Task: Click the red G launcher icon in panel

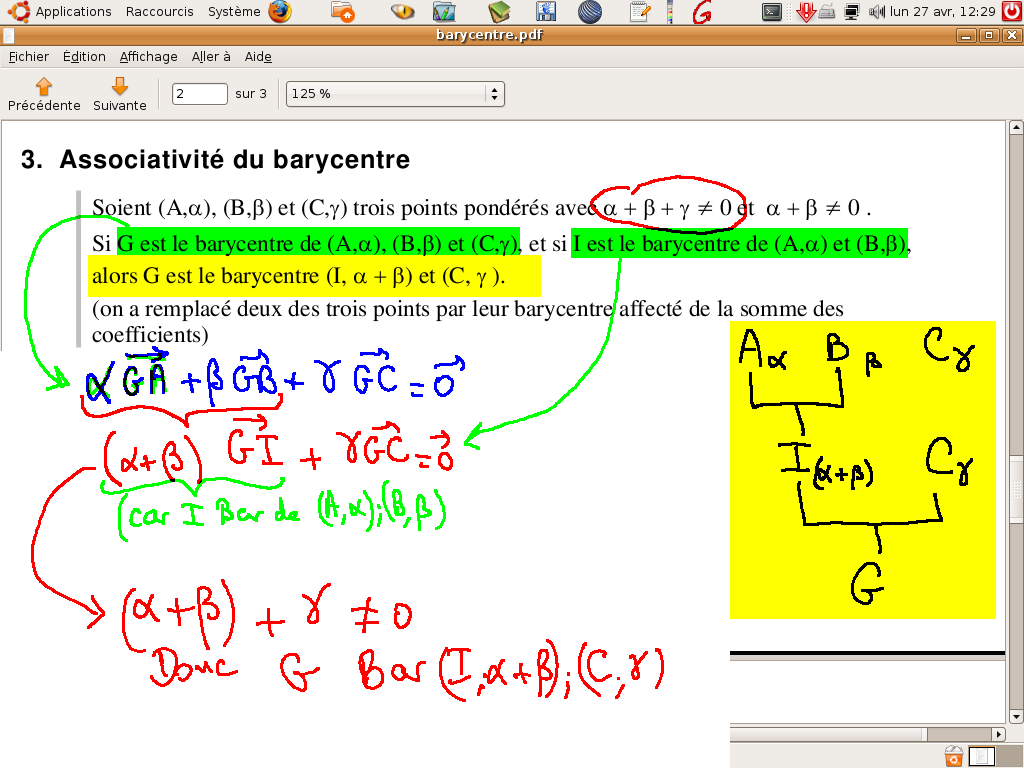Action: pyautogui.click(x=702, y=12)
